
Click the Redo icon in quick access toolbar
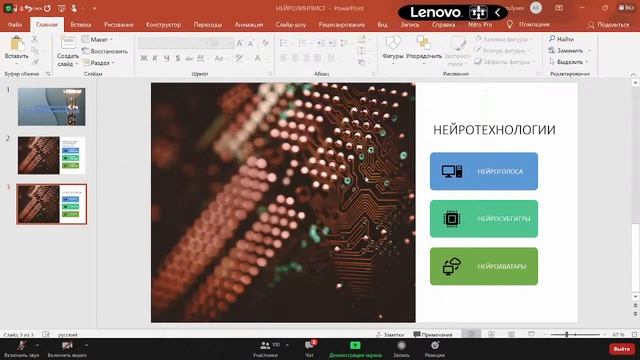47,8
